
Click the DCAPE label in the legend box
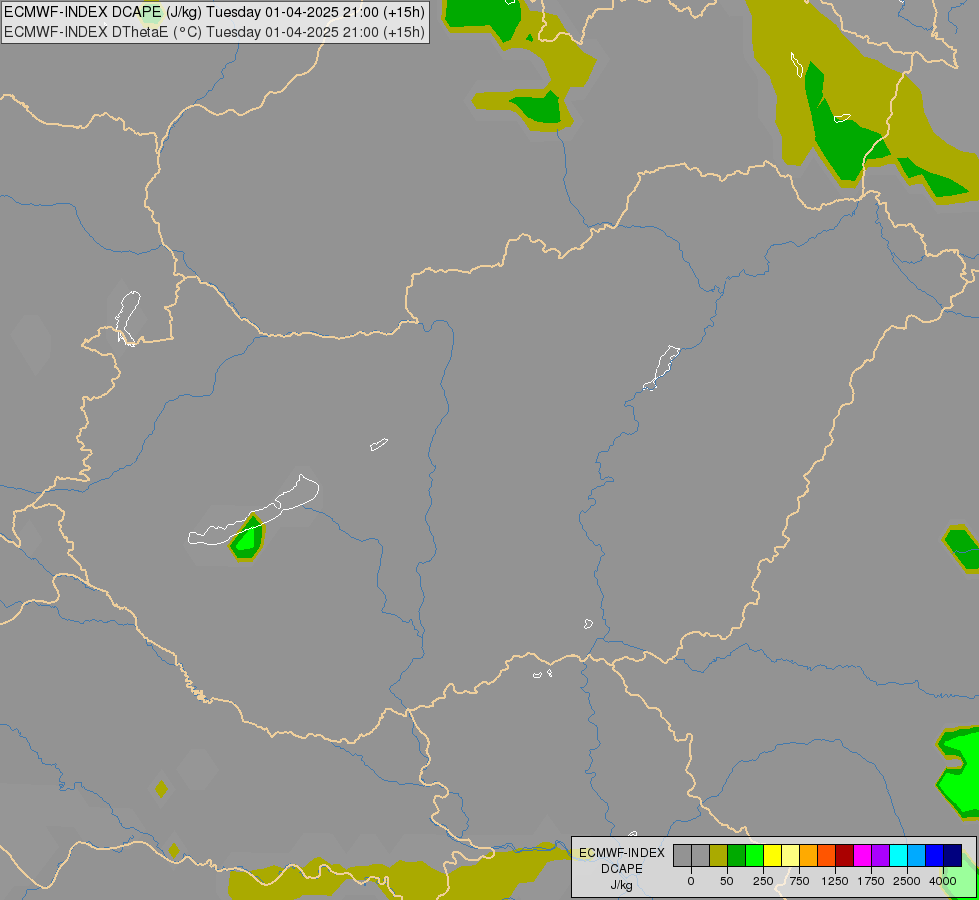tap(622, 869)
